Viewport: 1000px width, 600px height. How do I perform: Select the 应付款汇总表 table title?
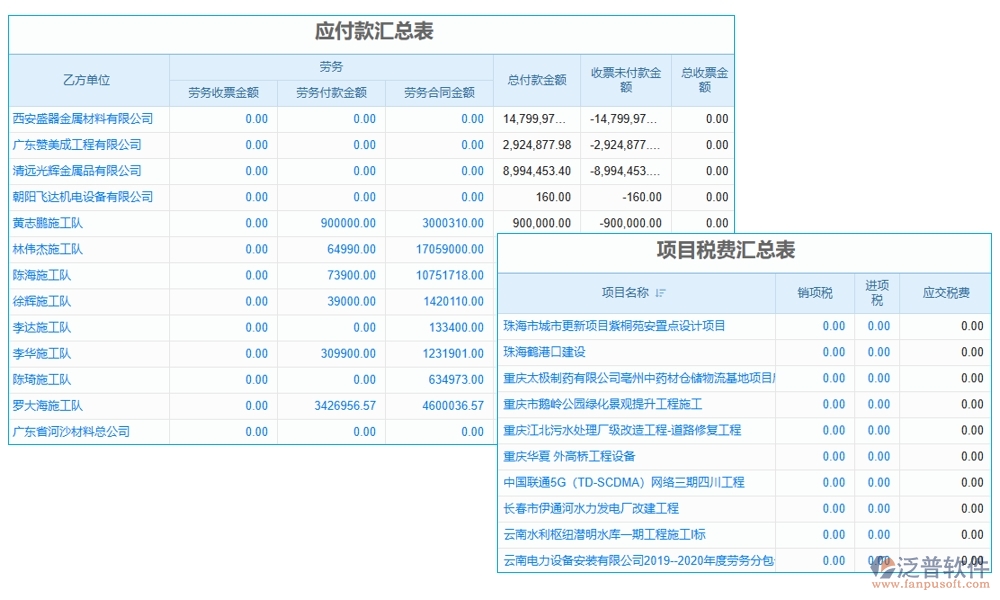(x=370, y=30)
